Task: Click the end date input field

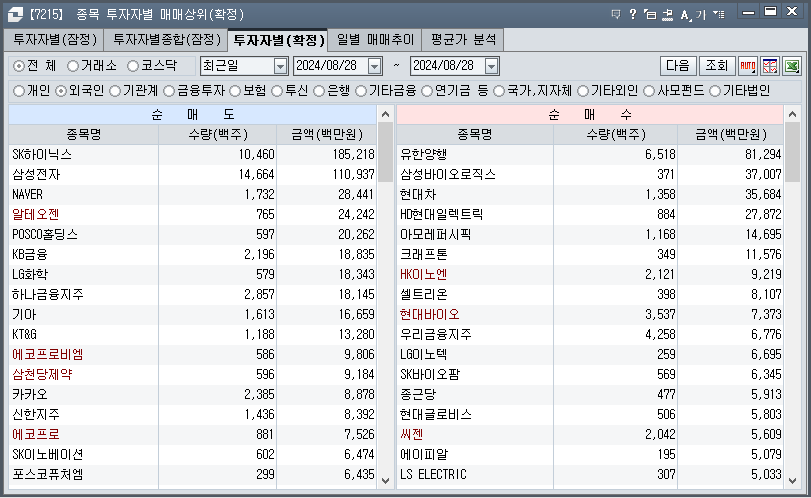Action: tap(448, 66)
